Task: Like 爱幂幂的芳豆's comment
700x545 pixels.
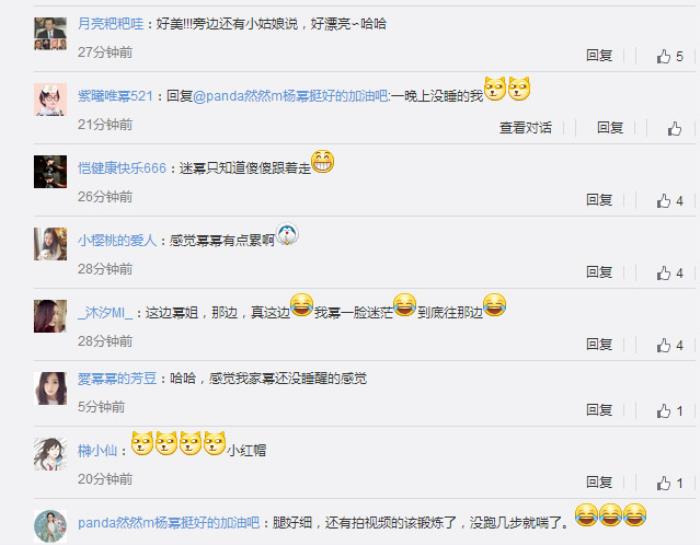Action: (x=669, y=411)
